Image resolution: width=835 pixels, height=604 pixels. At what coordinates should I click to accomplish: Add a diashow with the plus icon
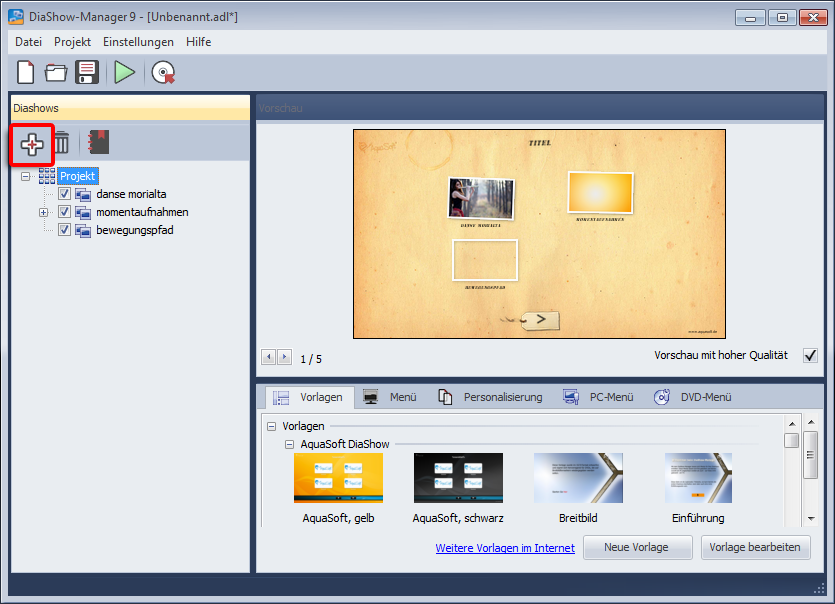(32, 144)
